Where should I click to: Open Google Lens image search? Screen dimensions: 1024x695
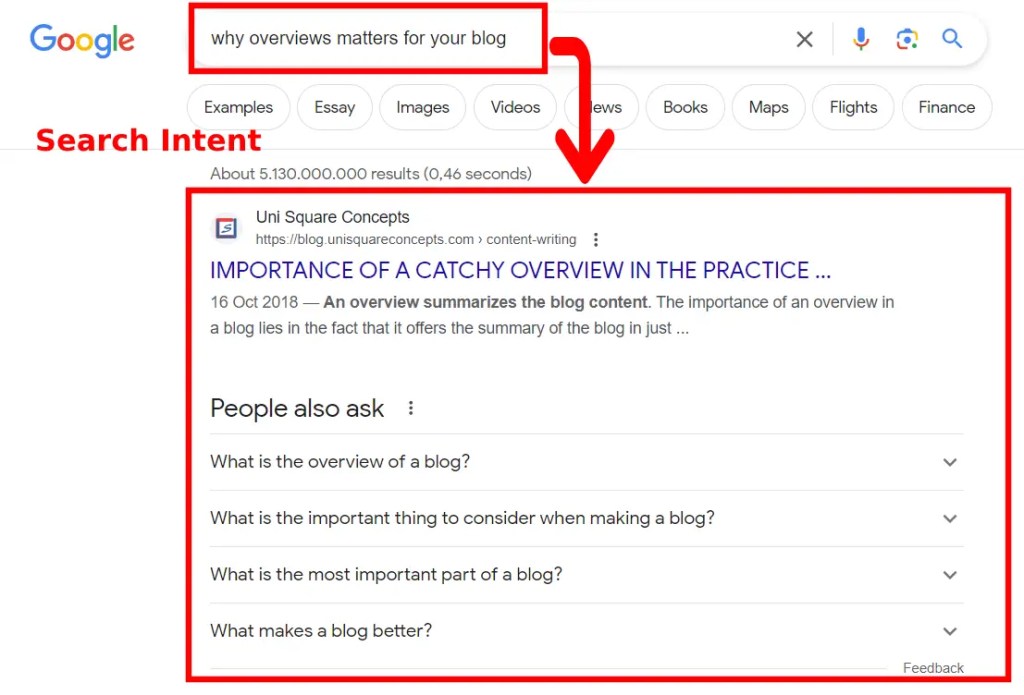907,39
